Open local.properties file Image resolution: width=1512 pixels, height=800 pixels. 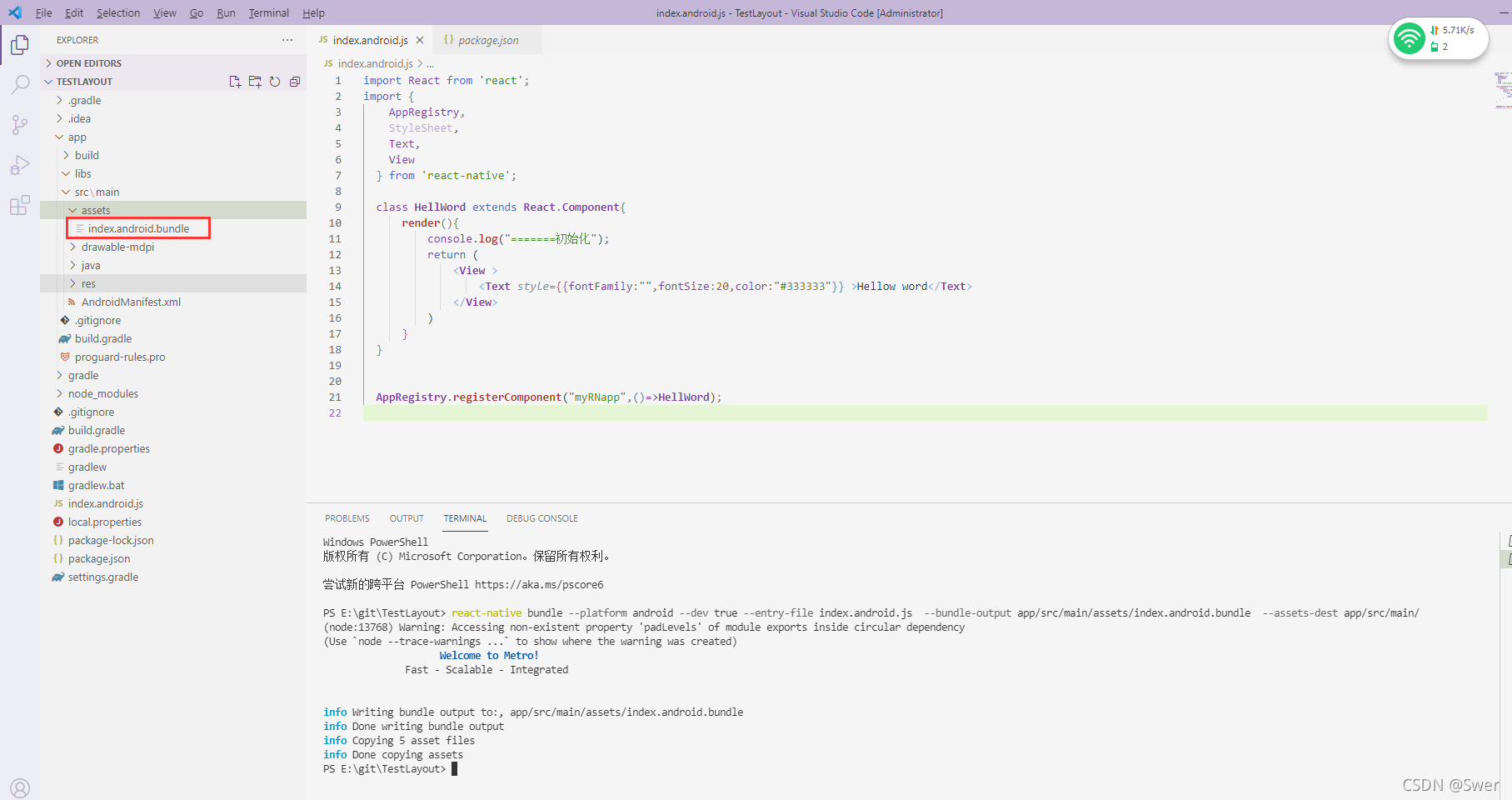coord(173,522)
